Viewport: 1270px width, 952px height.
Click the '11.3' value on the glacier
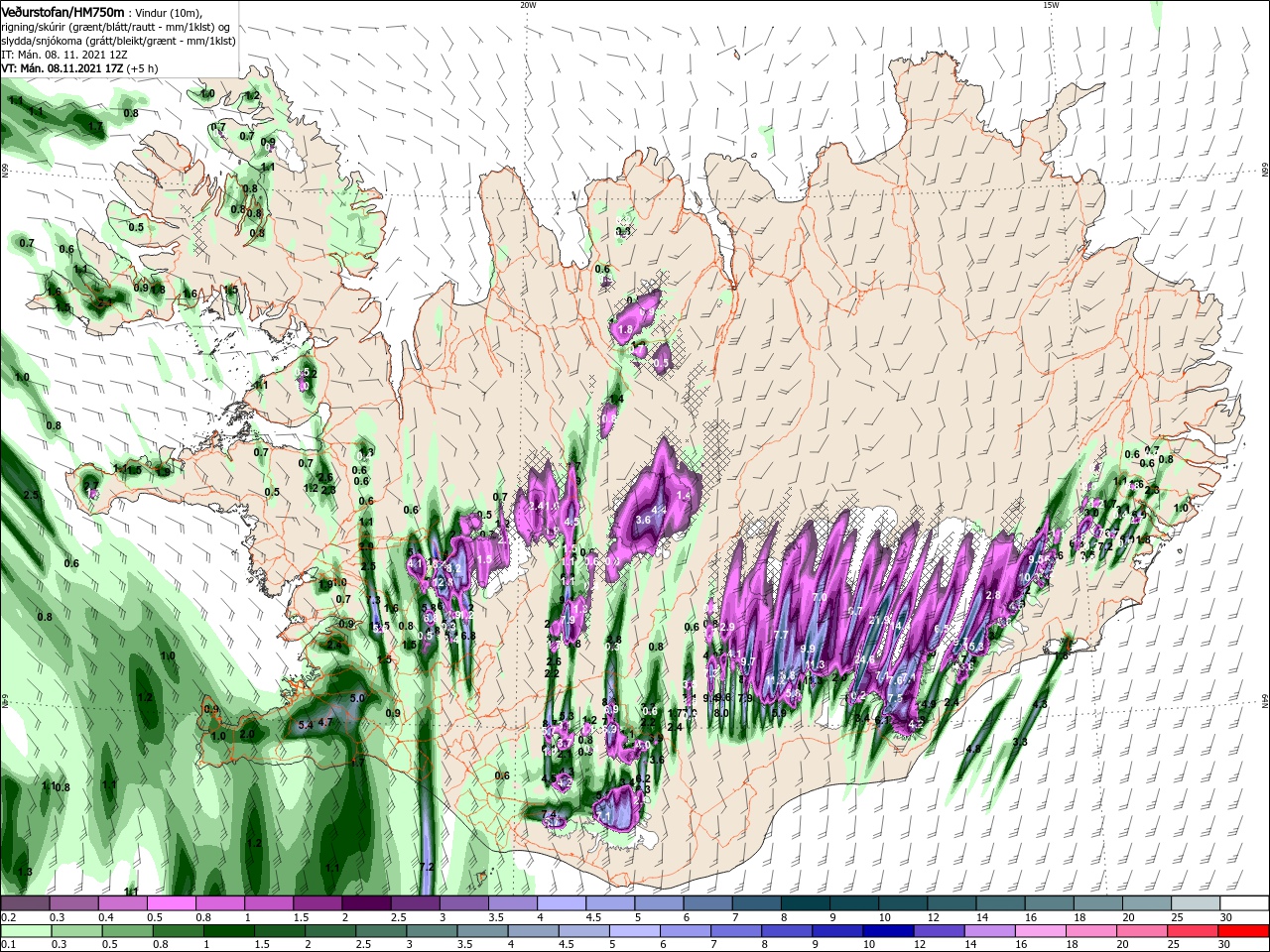tap(817, 664)
